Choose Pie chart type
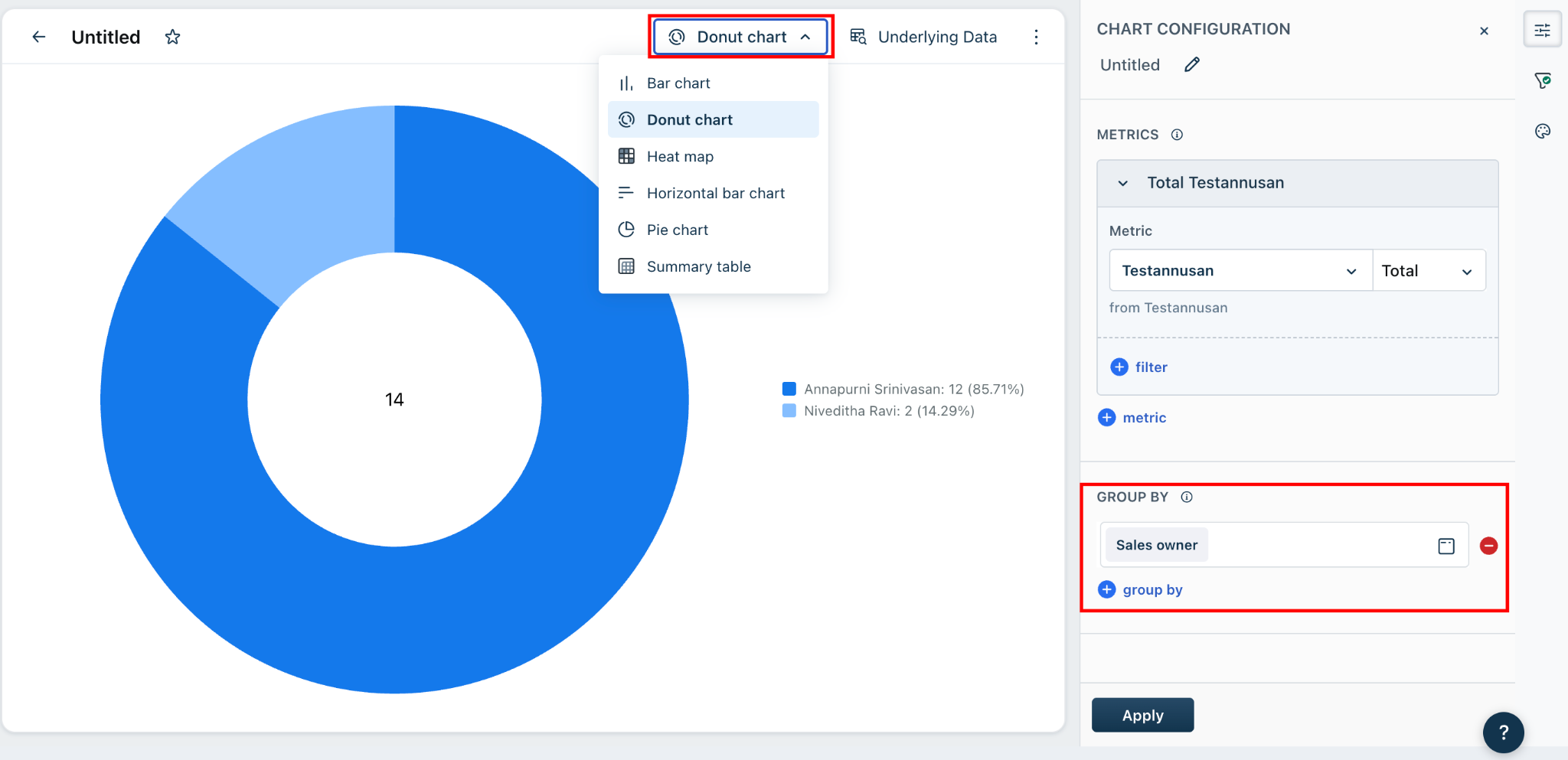The width and height of the screenshot is (1568, 760). [713, 230]
